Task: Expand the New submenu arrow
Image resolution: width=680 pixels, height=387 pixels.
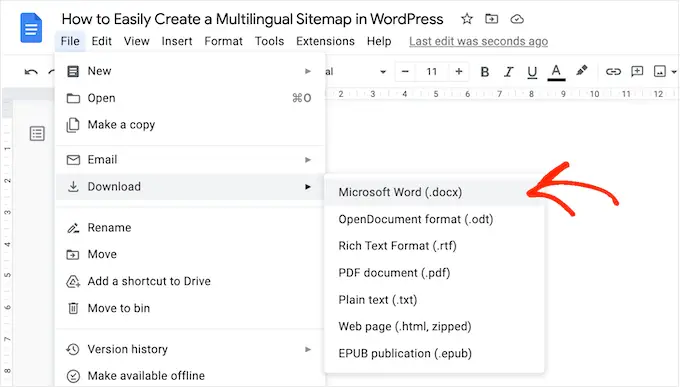Action: point(308,71)
